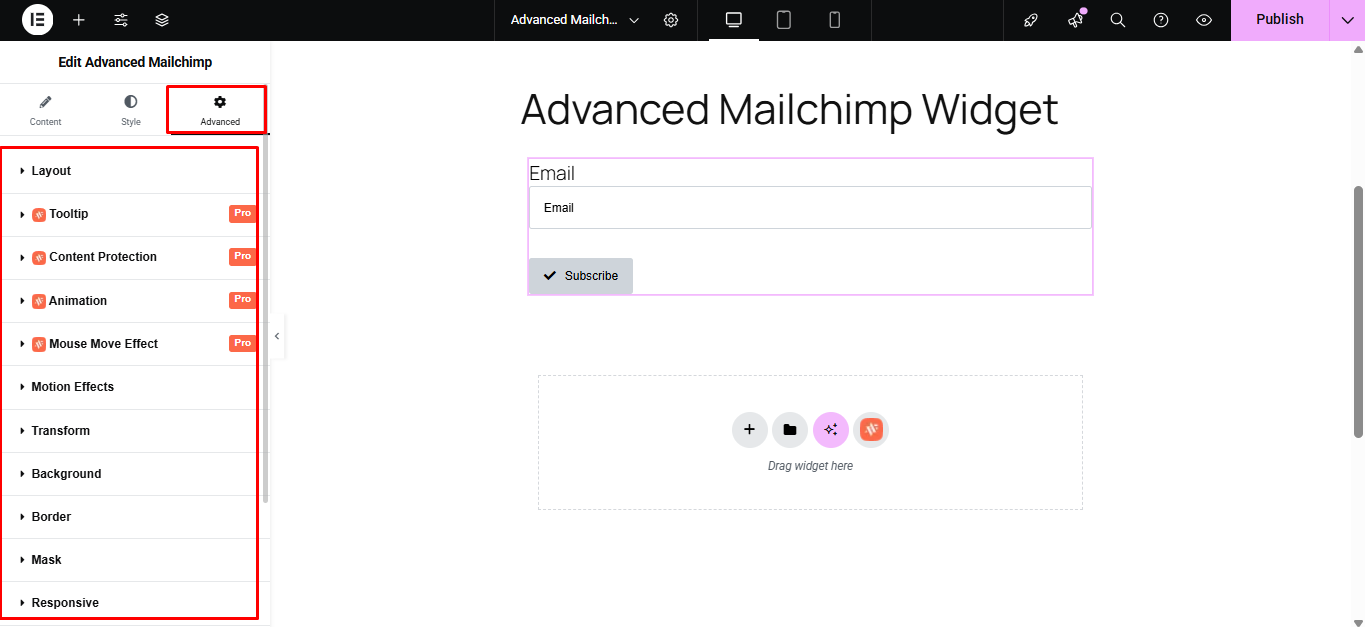1365x627 pixels.
Task: Open Publish options dropdown arrow
Action: pos(1347,20)
